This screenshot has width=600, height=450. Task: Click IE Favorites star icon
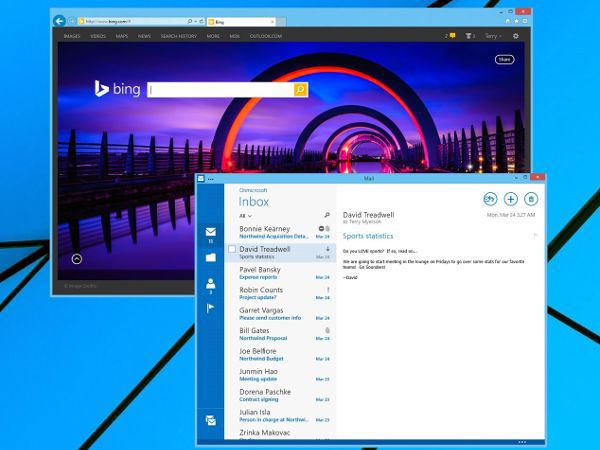[517, 21]
